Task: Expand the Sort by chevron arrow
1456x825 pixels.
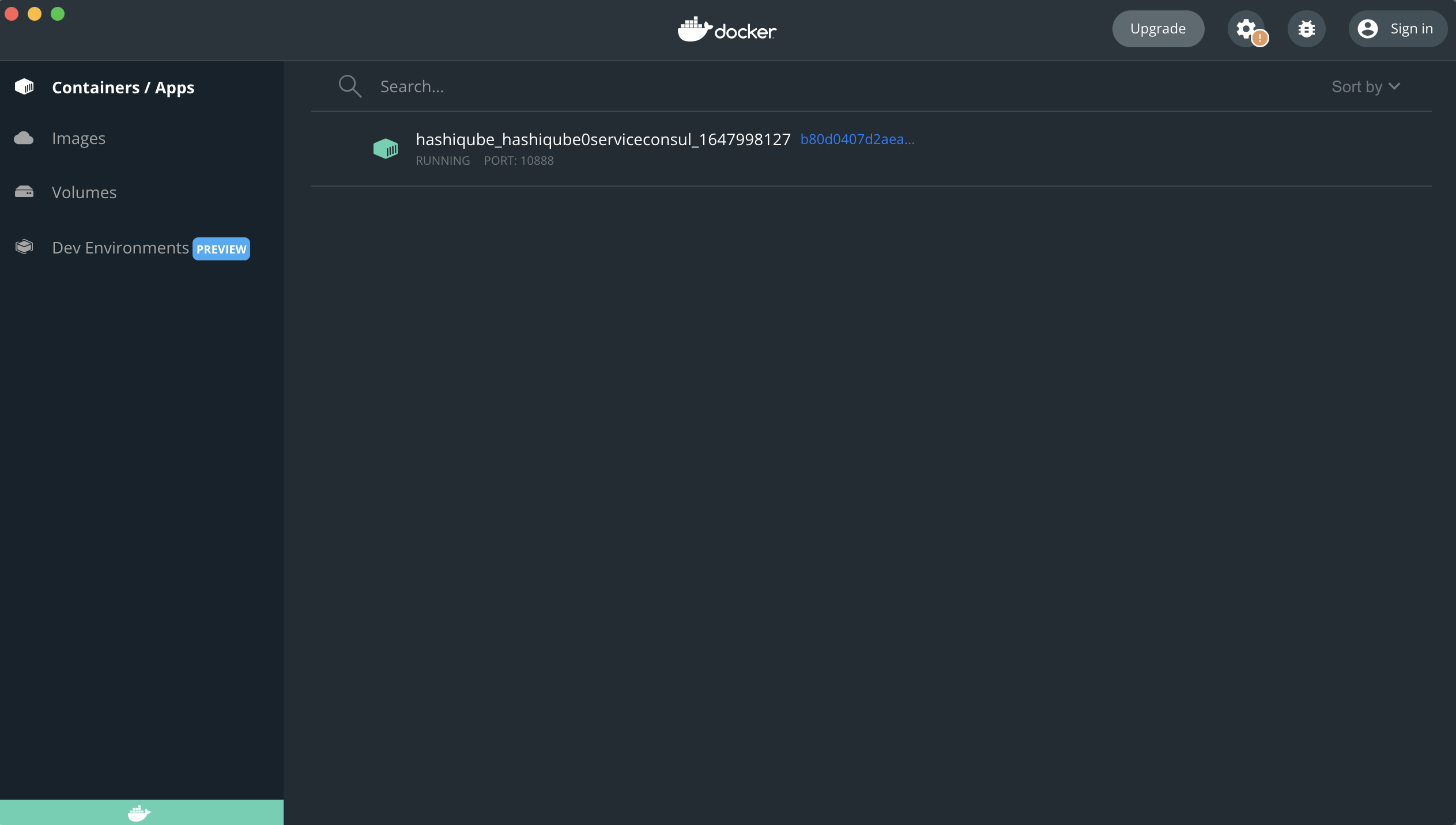Action: tap(1394, 86)
